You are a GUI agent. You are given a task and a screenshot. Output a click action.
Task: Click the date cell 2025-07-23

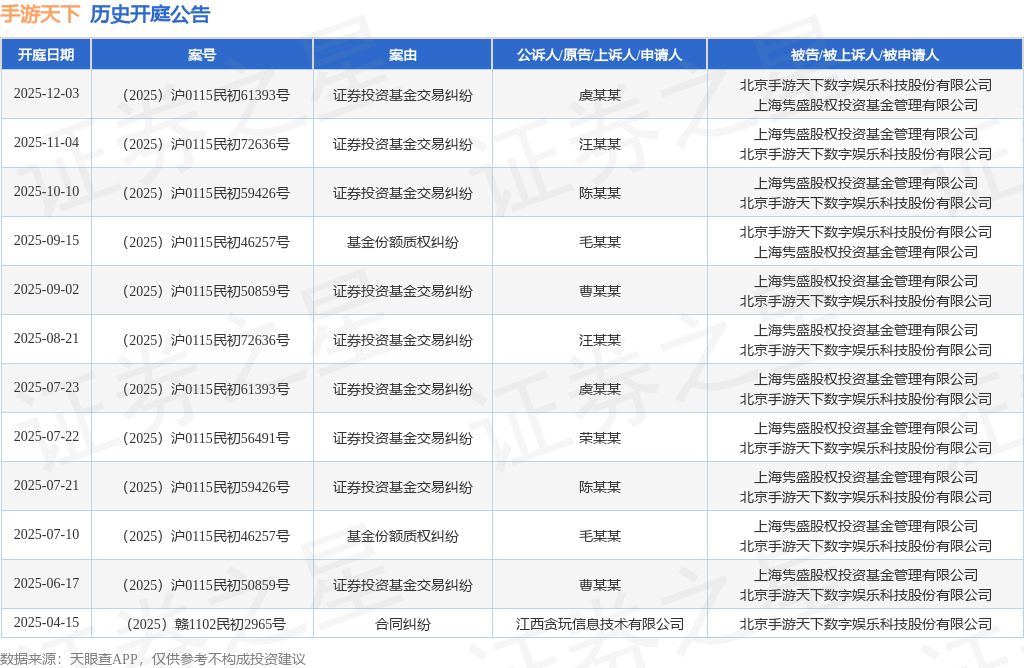pos(46,387)
